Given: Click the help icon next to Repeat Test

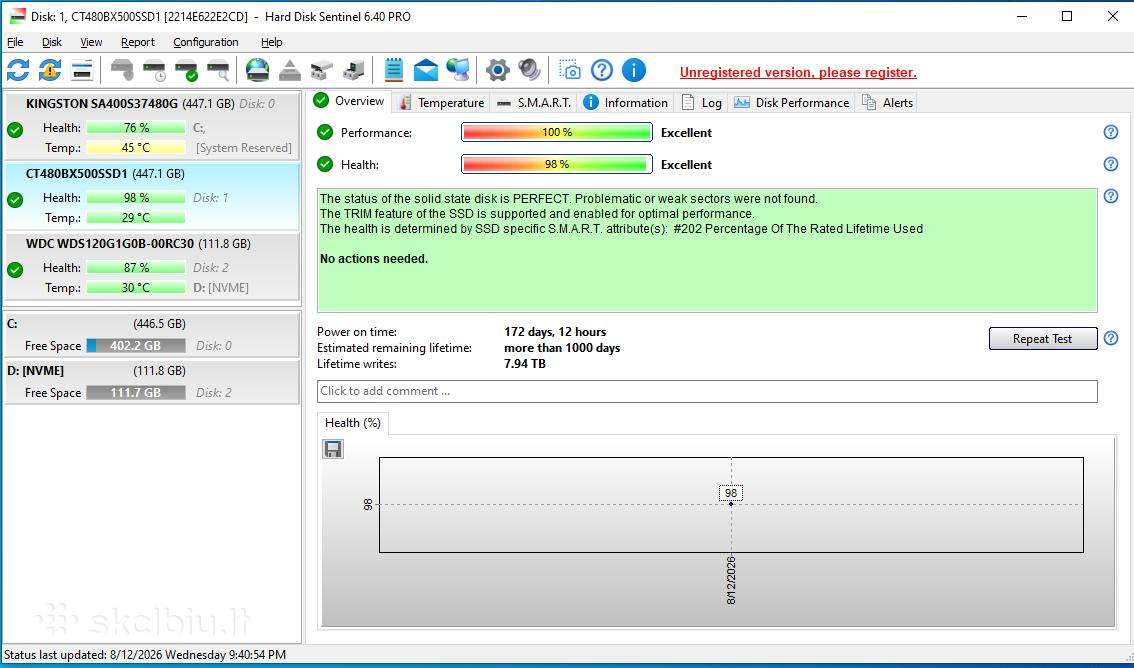Looking at the screenshot, I should pos(1111,338).
